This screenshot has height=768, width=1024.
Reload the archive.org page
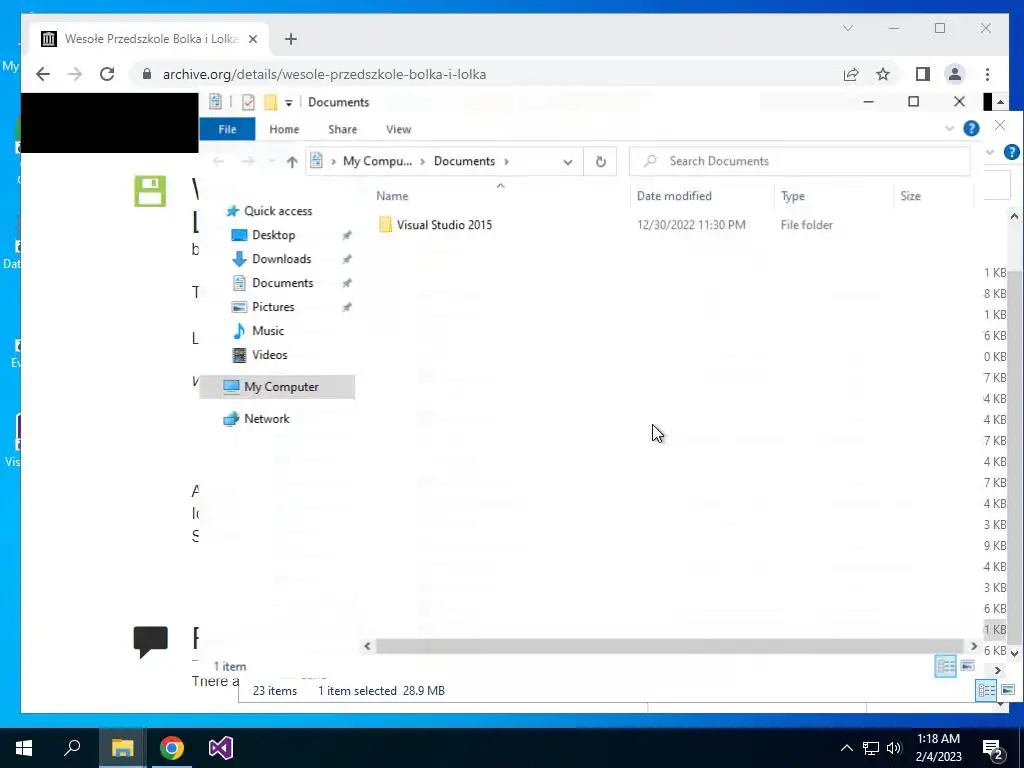(107, 74)
